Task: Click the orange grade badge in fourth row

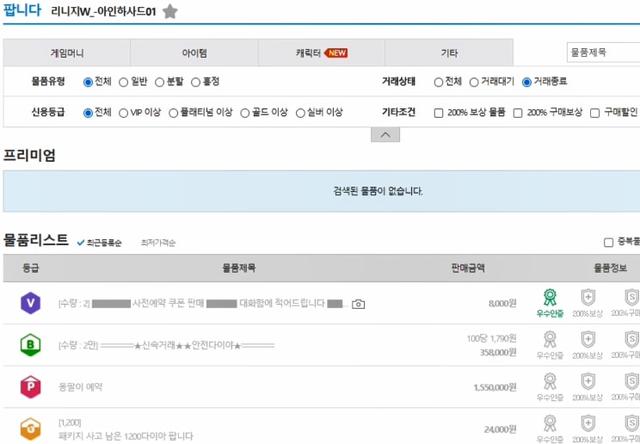Action: 31,429
